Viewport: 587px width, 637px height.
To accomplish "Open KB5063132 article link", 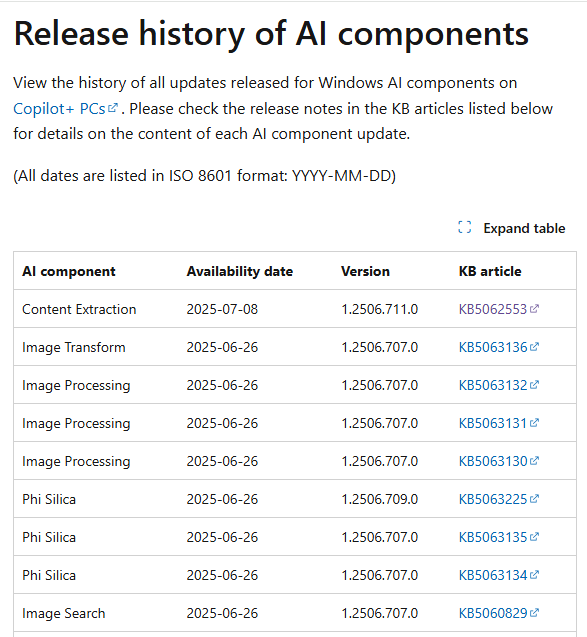I will coord(498,385).
